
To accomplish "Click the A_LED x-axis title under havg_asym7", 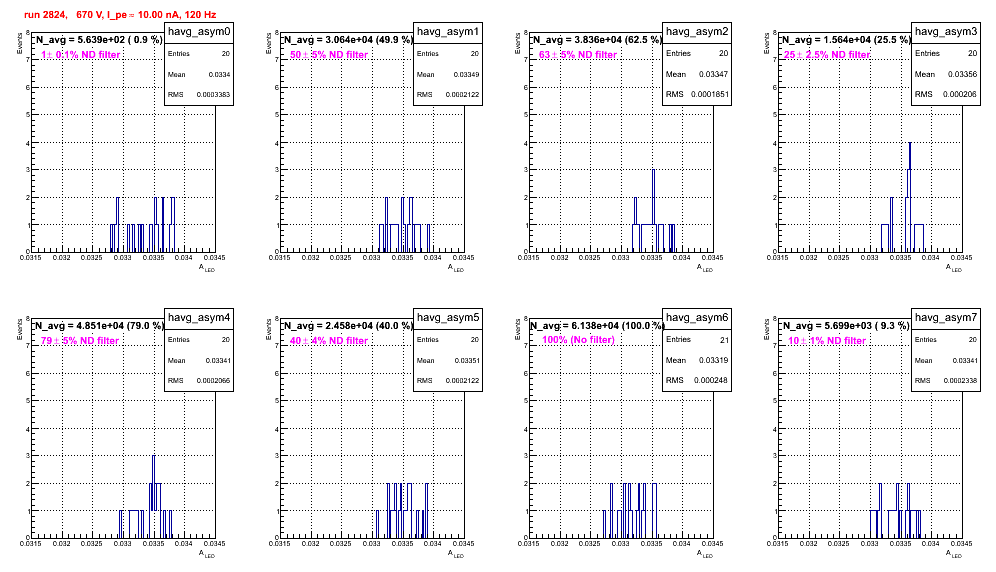I will pos(954,554).
